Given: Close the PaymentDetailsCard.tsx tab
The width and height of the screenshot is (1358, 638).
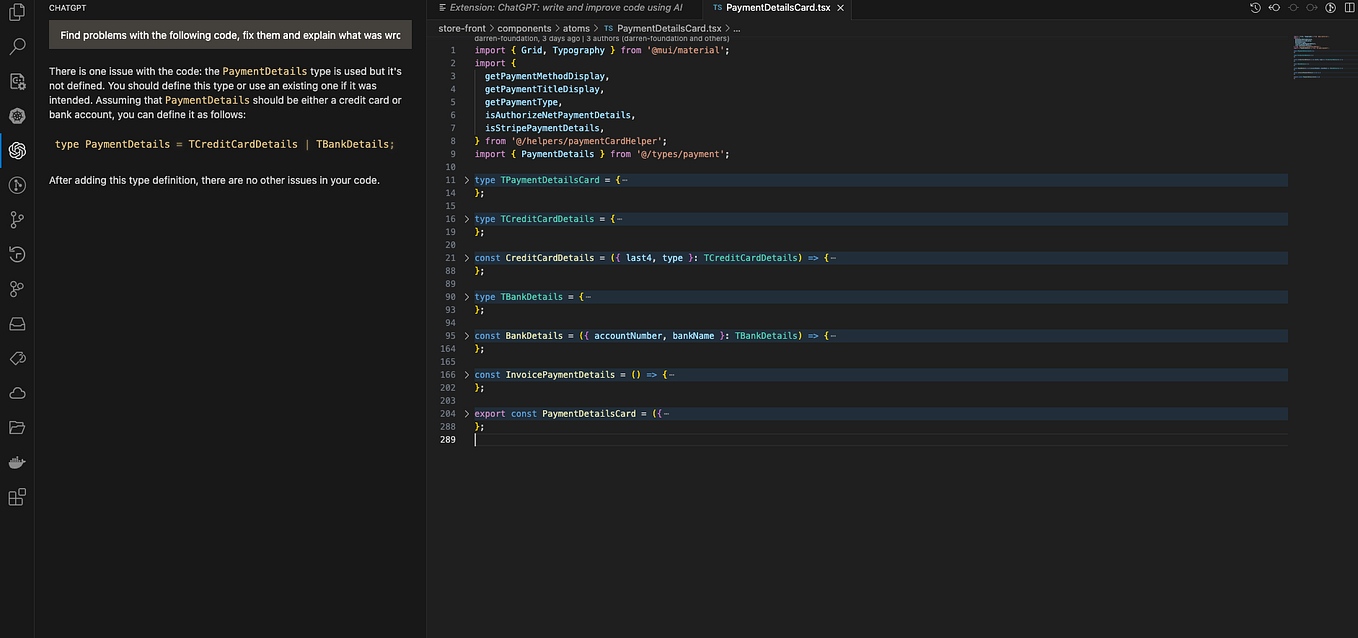Looking at the screenshot, I should tap(841, 8).
